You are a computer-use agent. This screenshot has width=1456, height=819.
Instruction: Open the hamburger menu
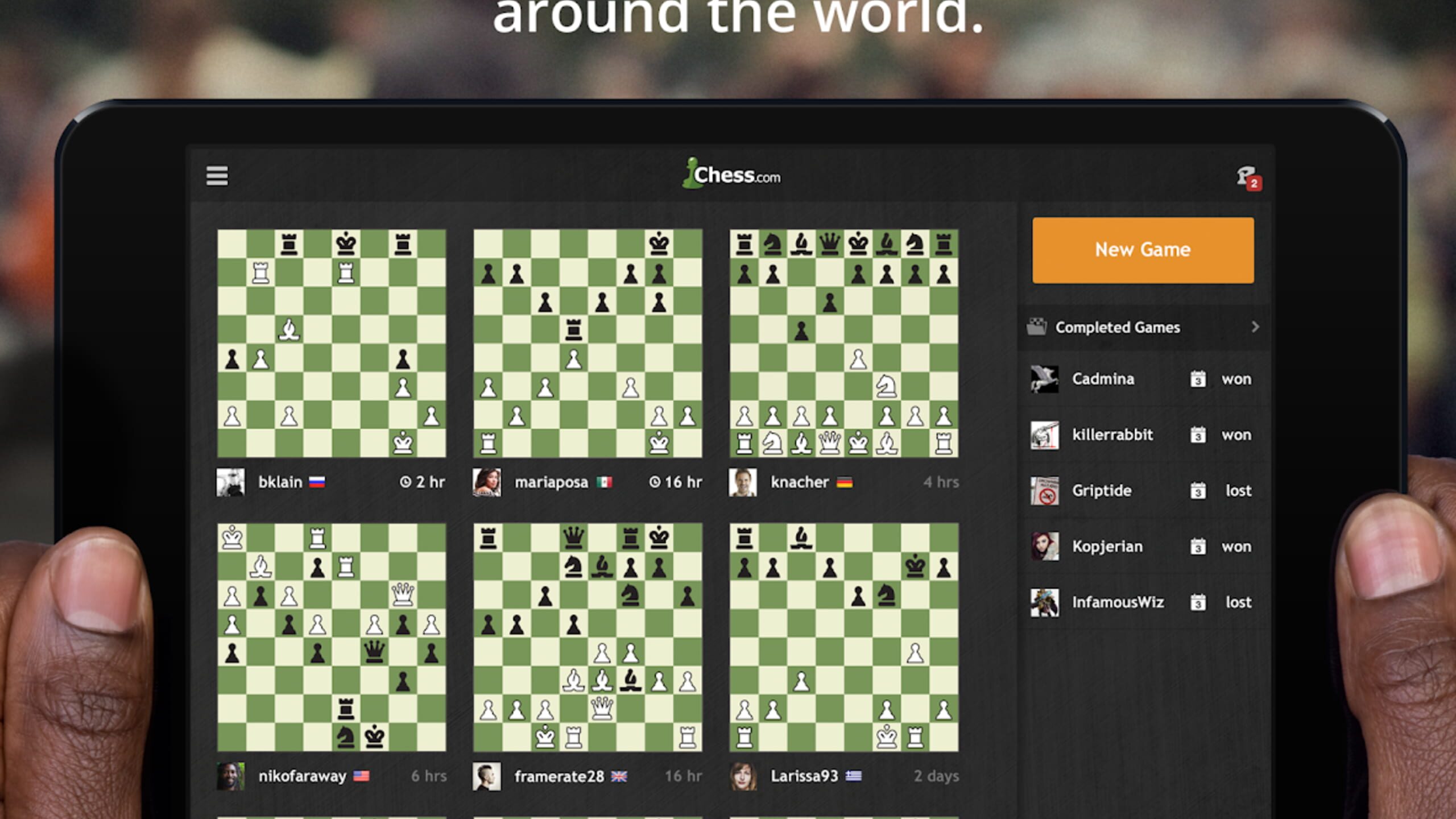pyautogui.click(x=217, y=176)
